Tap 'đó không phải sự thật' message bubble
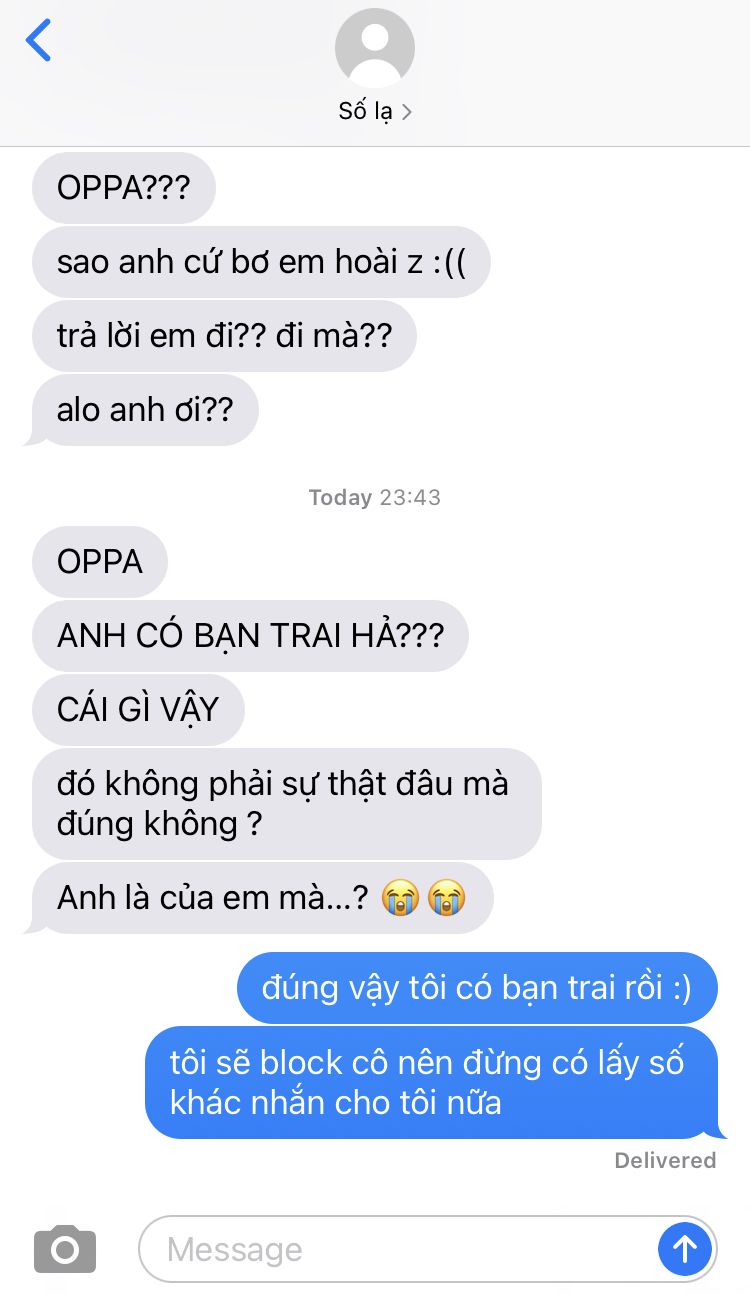 [x=287, y=804]
